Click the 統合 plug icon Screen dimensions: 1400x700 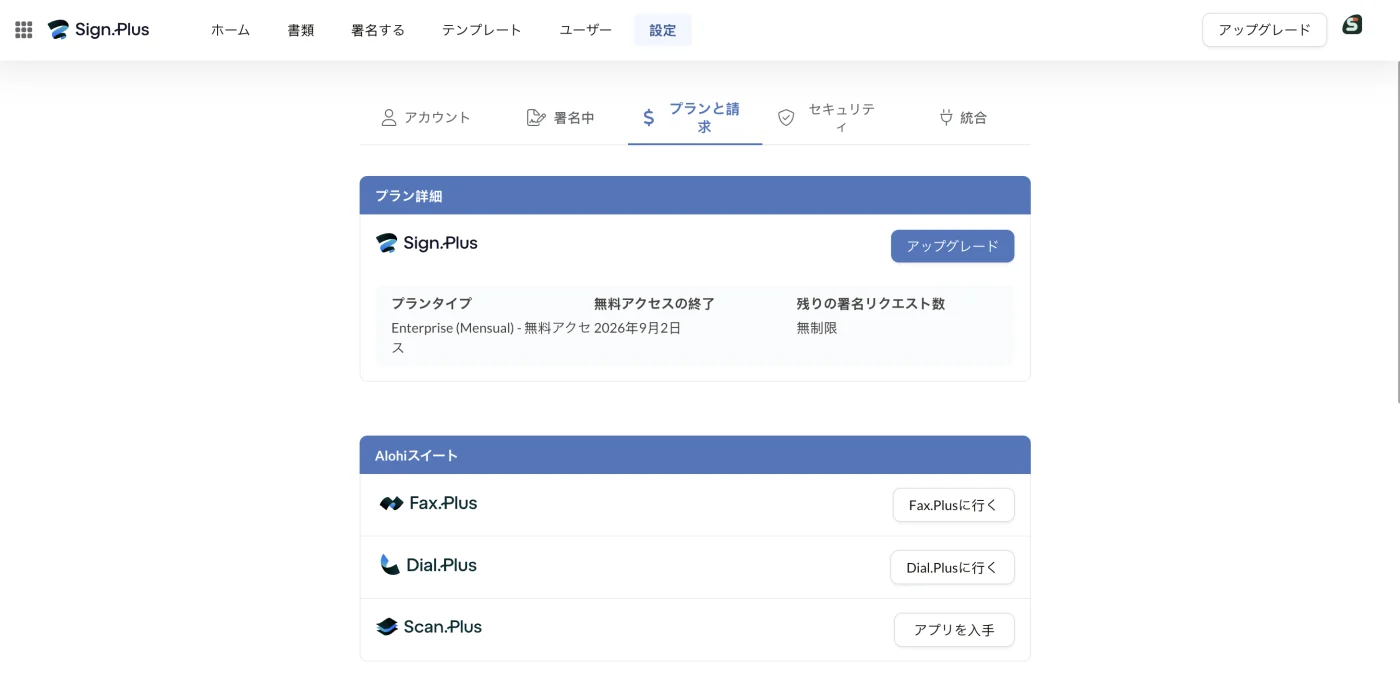(946, 117)
